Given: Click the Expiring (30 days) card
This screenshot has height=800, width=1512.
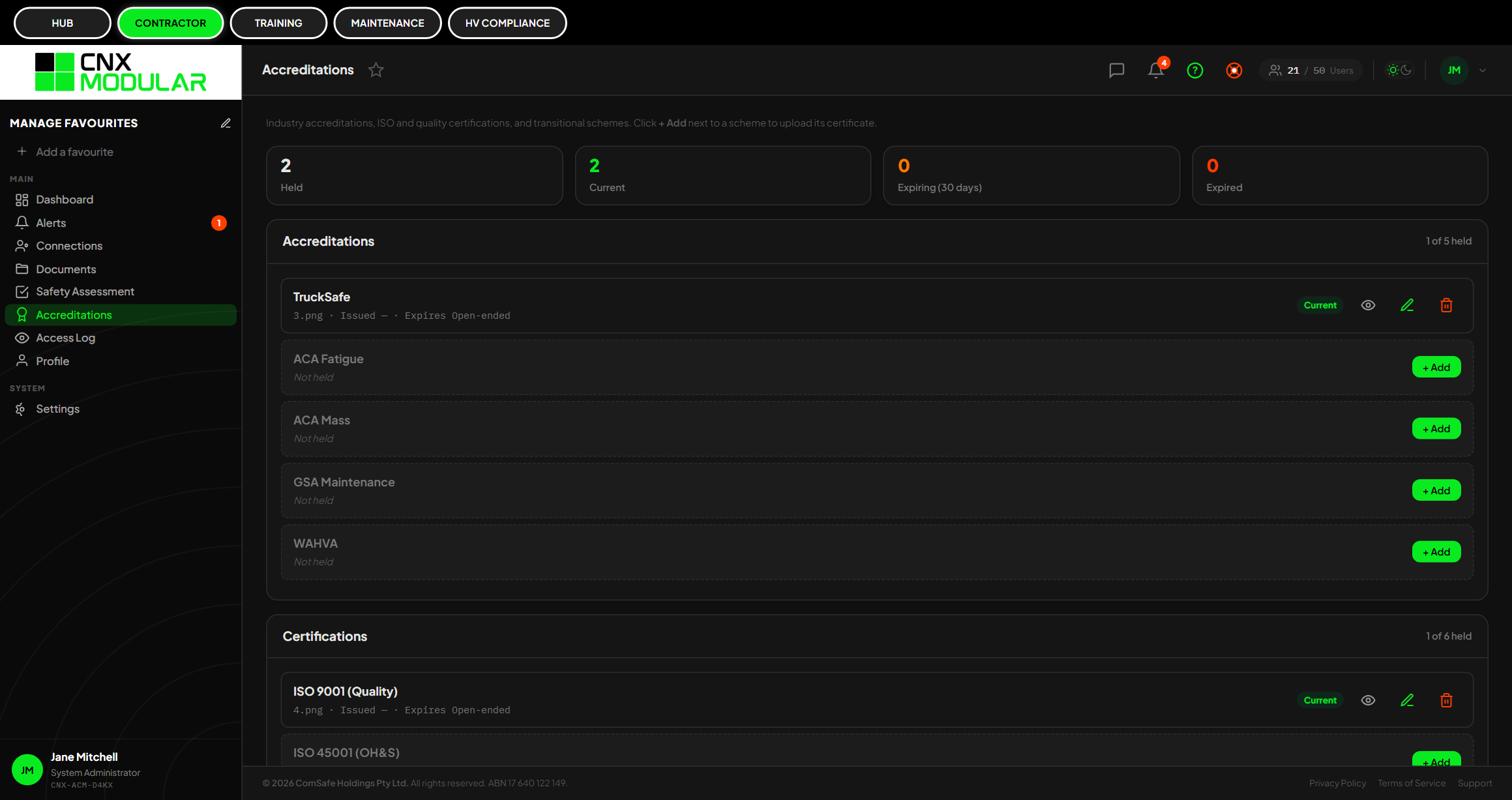Looking at the screenshot, I should pos(1031,175).
